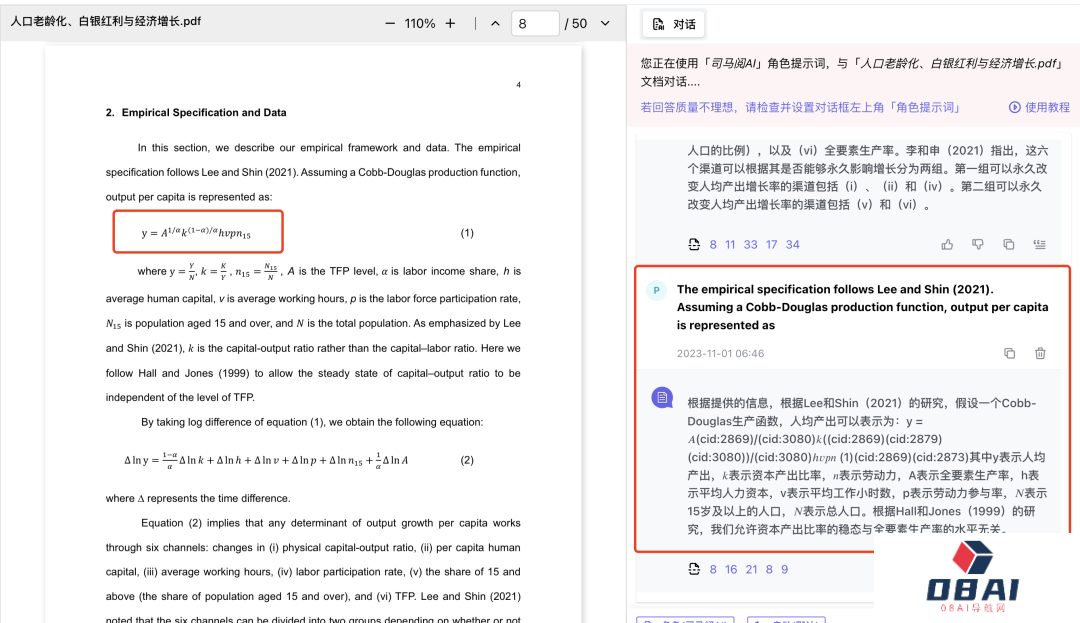Thumbs down the first AI answer
This screenshot has width=1080, height=623.
(x=978, y=244)
